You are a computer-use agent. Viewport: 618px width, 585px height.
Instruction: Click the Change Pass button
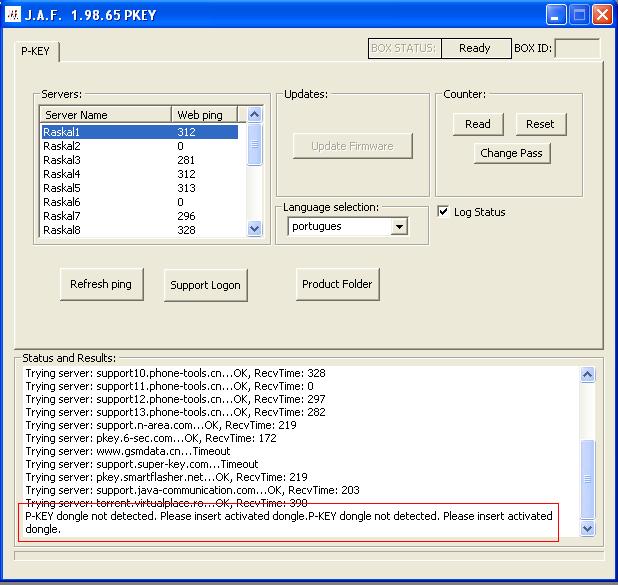click(x=512, y=153)
